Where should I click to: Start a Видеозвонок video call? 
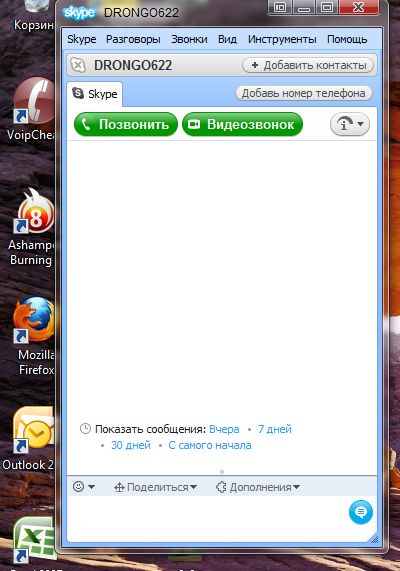tap(242, 124)
